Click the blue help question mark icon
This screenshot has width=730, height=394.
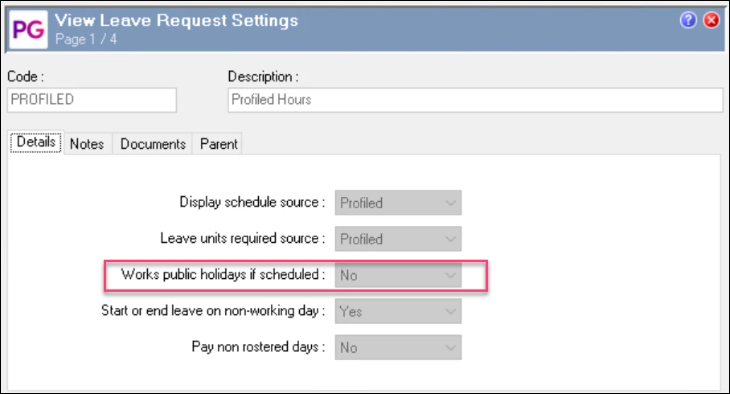[688, 20]
